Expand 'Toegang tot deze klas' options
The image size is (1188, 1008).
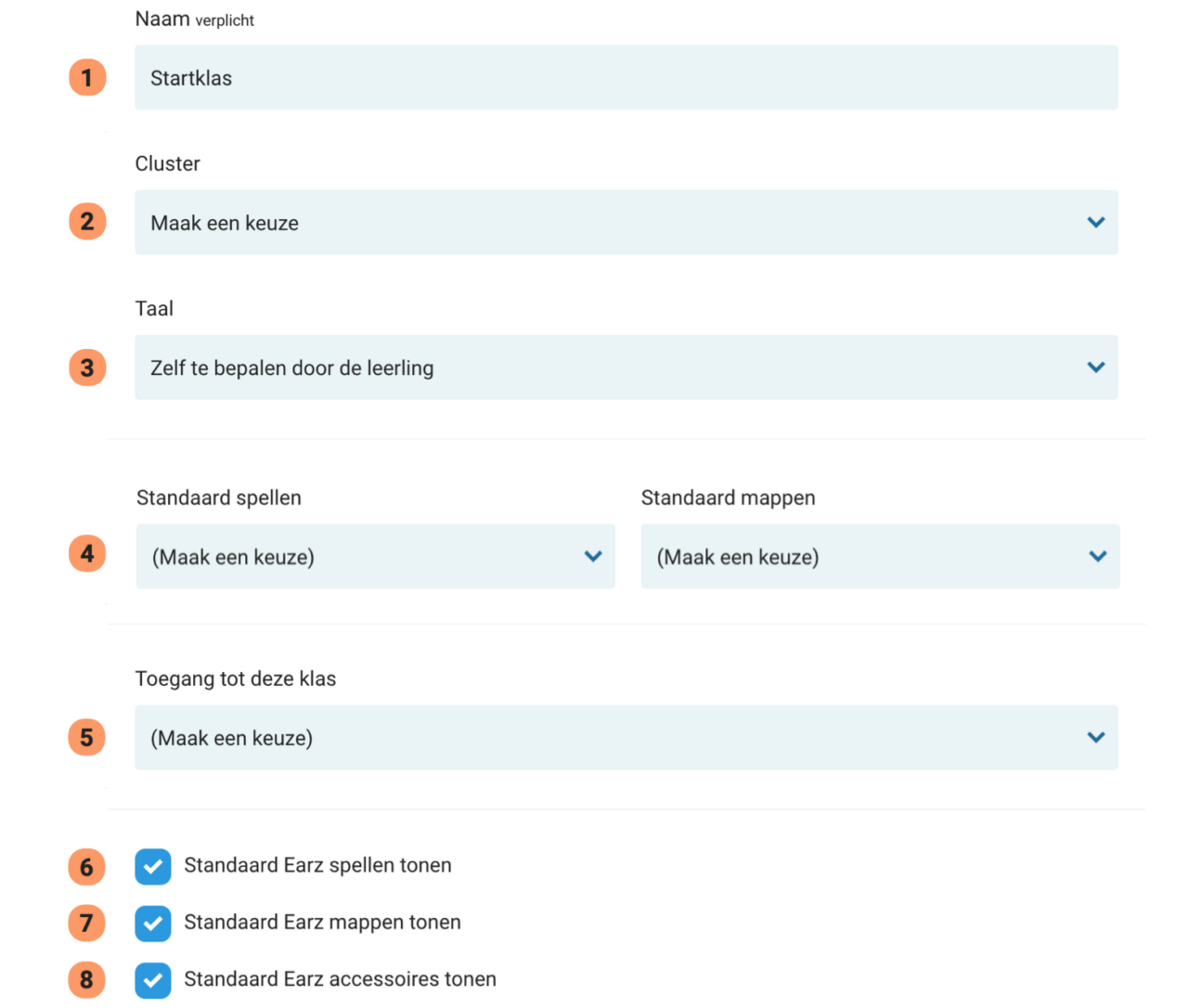pos(626,737)
